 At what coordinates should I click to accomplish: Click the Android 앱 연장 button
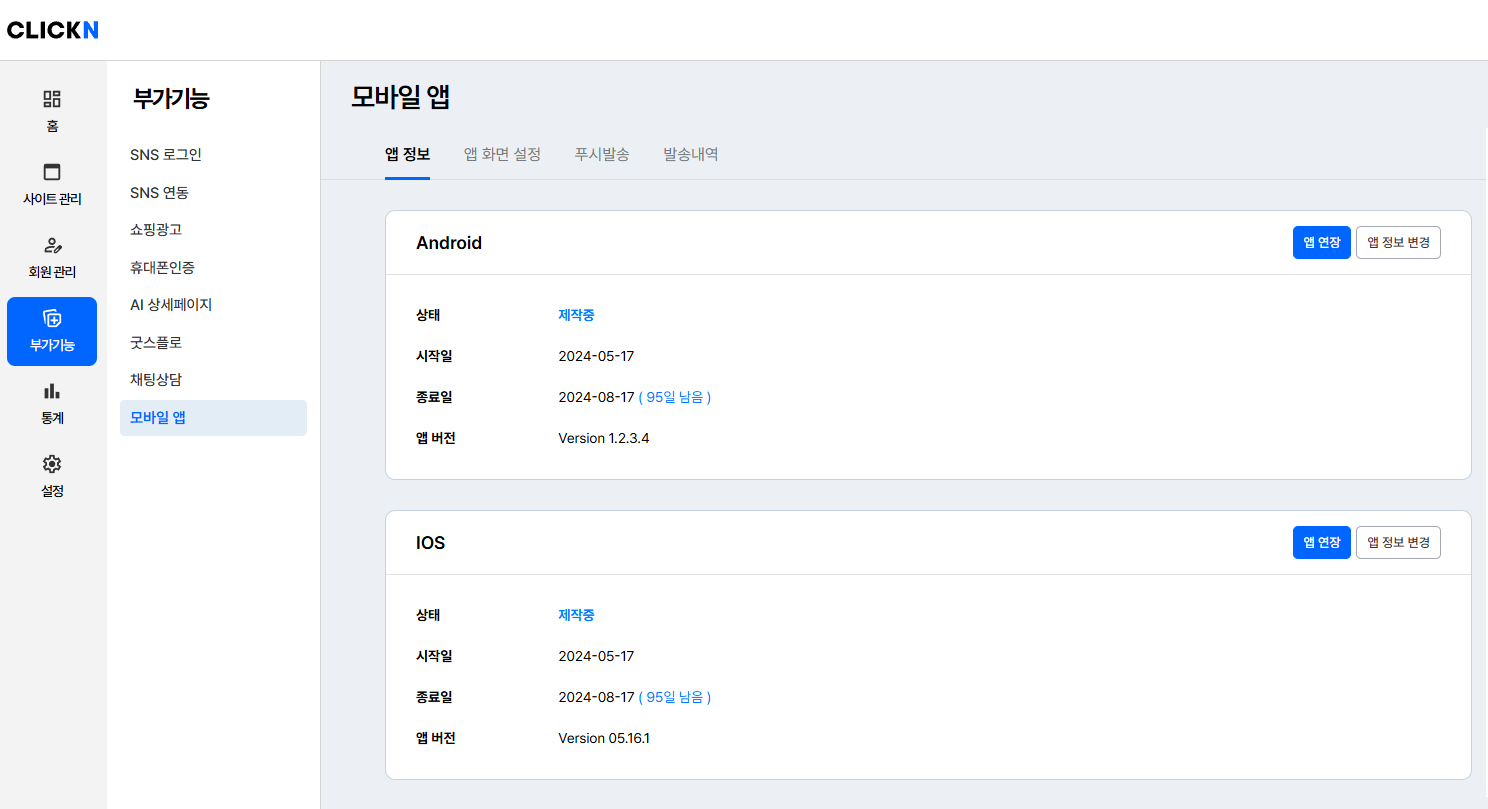1321,242
